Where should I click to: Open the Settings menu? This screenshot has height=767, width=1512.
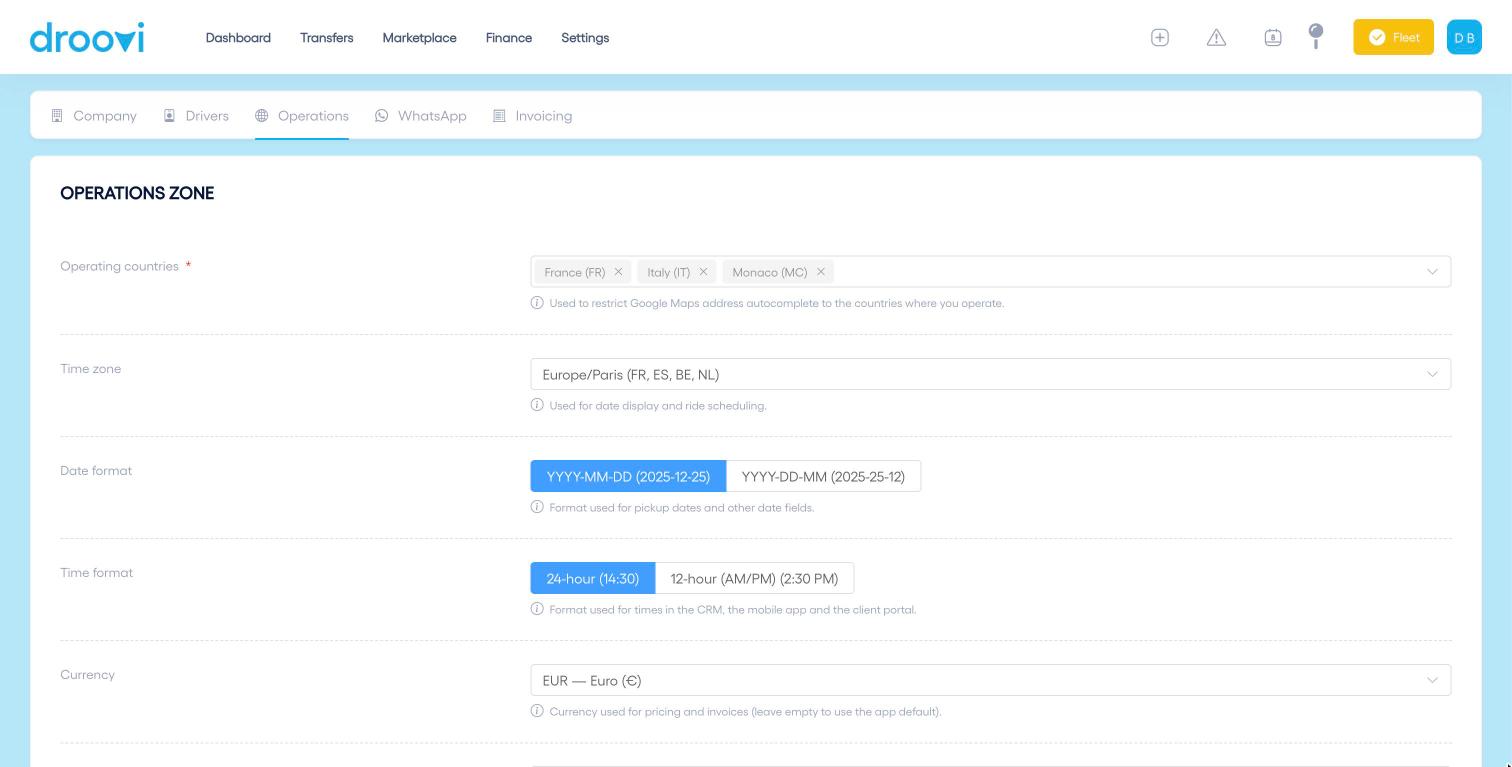585,38
